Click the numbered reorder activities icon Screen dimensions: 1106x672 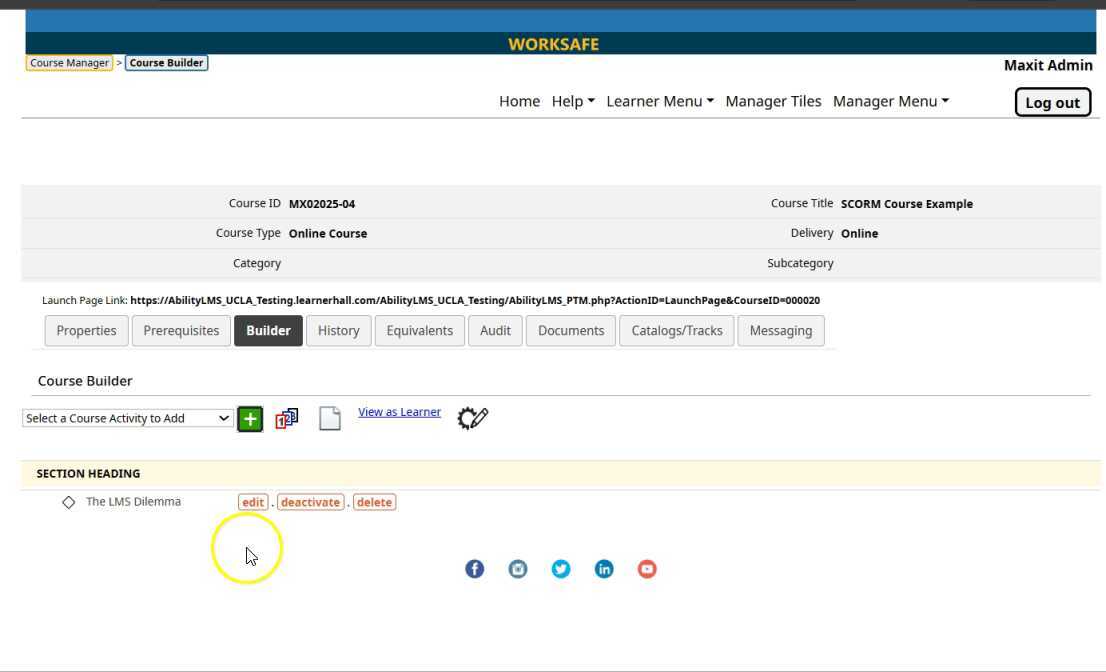(x=287, y=419)
